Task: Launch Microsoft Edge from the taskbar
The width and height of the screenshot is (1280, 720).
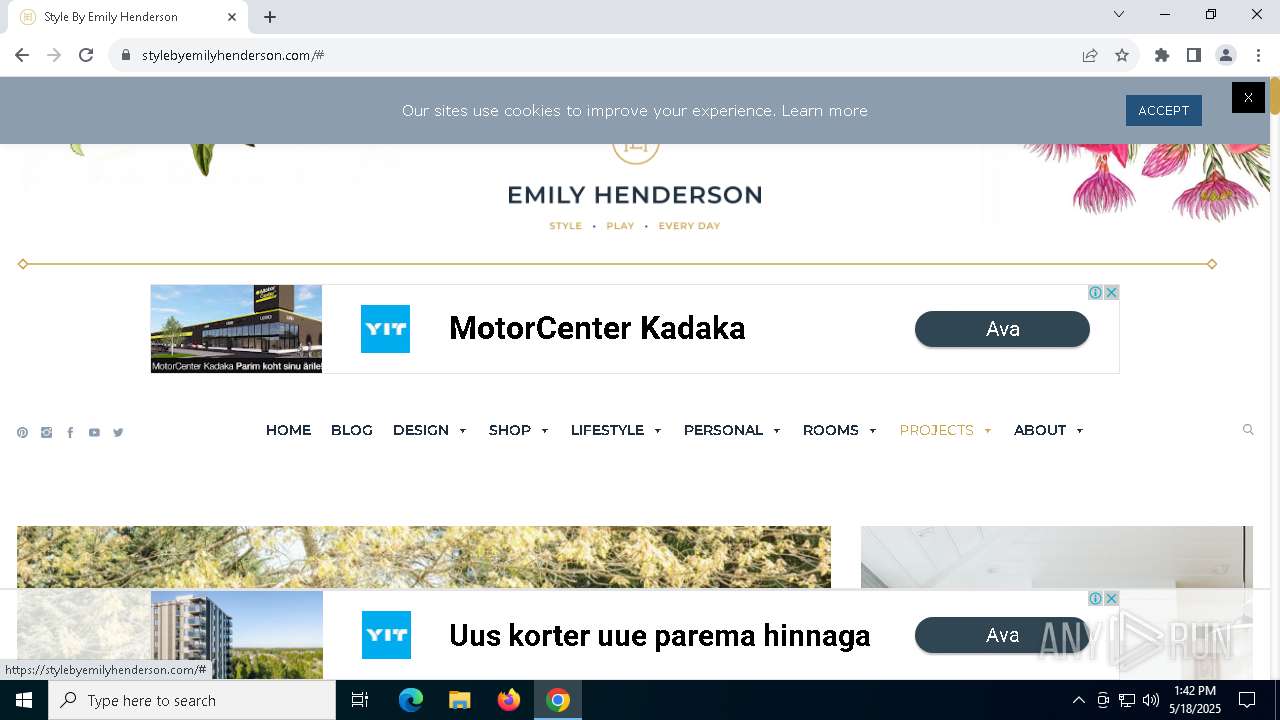Action: [411, 700]
